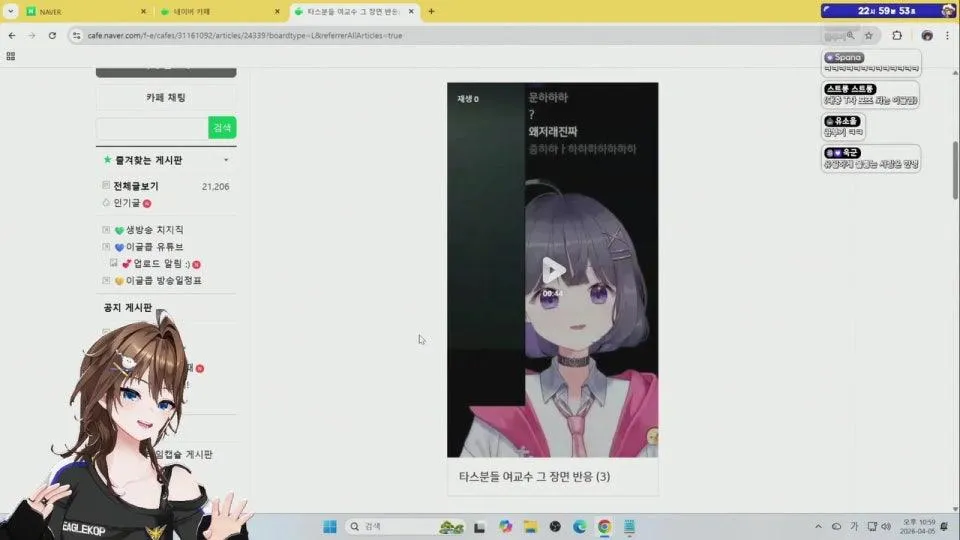
Task: Close the NAVER tab
Action: pos(143,12)
